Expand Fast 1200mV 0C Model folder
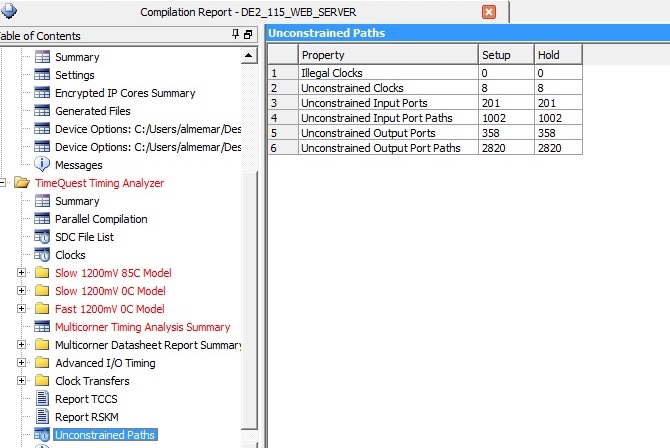This screenshot has height=448, width=670. tap(21, 309)
